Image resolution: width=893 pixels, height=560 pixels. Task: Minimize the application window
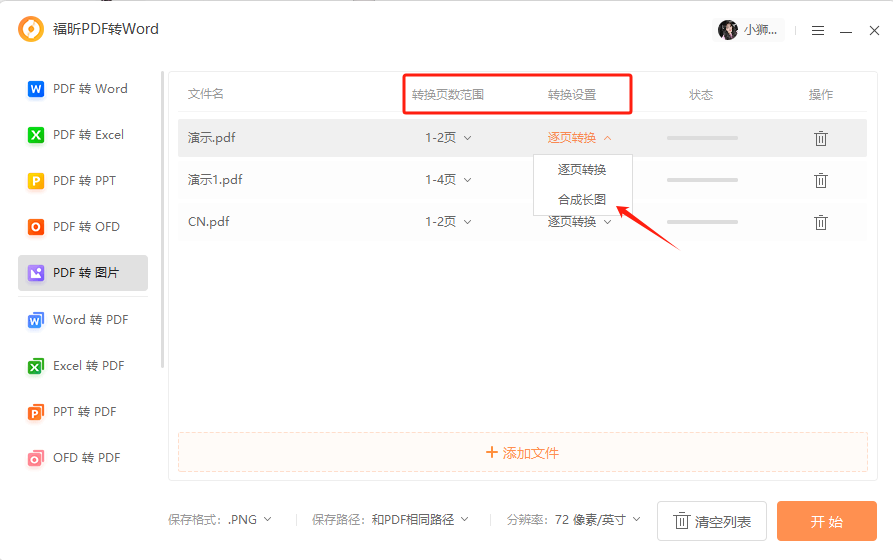[x=846, y=31]
